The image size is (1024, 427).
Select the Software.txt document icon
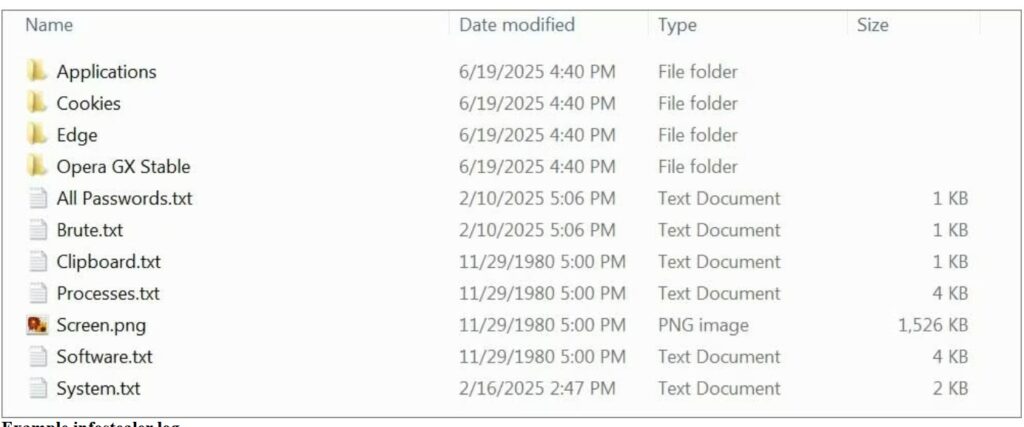pos(39,357)
